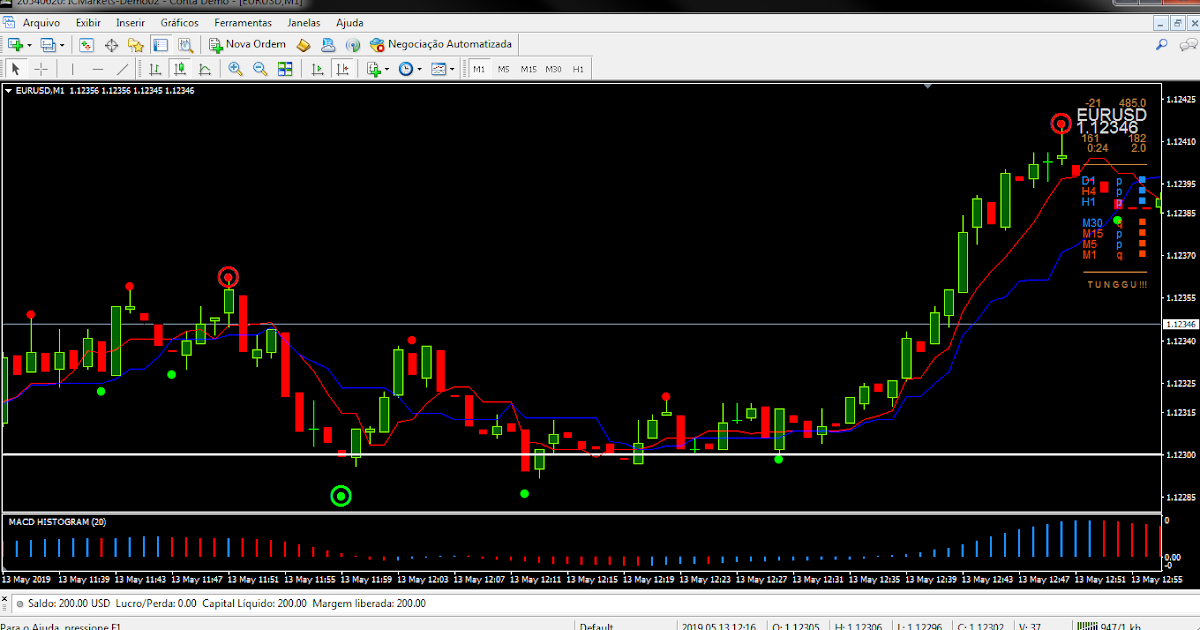Click Nova Ordem button

point(247,45)
